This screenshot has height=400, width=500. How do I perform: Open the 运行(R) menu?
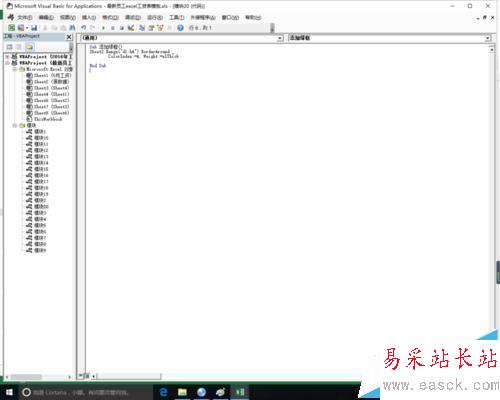tap(155, 17)
